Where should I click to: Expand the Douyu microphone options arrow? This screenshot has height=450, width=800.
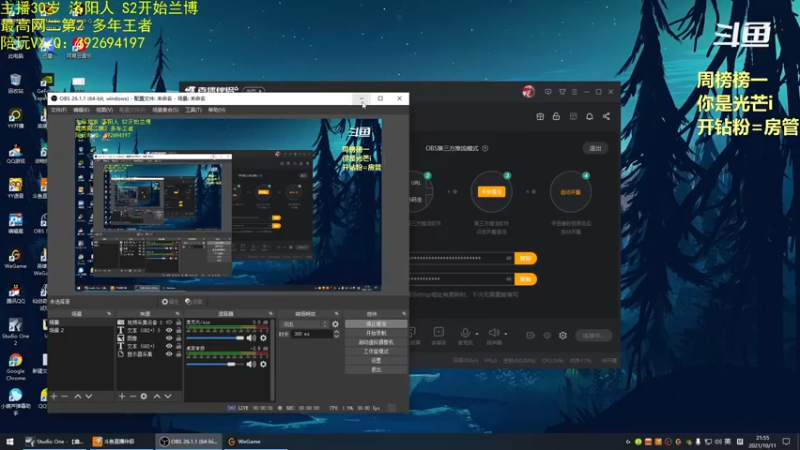[x=477, y=334]
